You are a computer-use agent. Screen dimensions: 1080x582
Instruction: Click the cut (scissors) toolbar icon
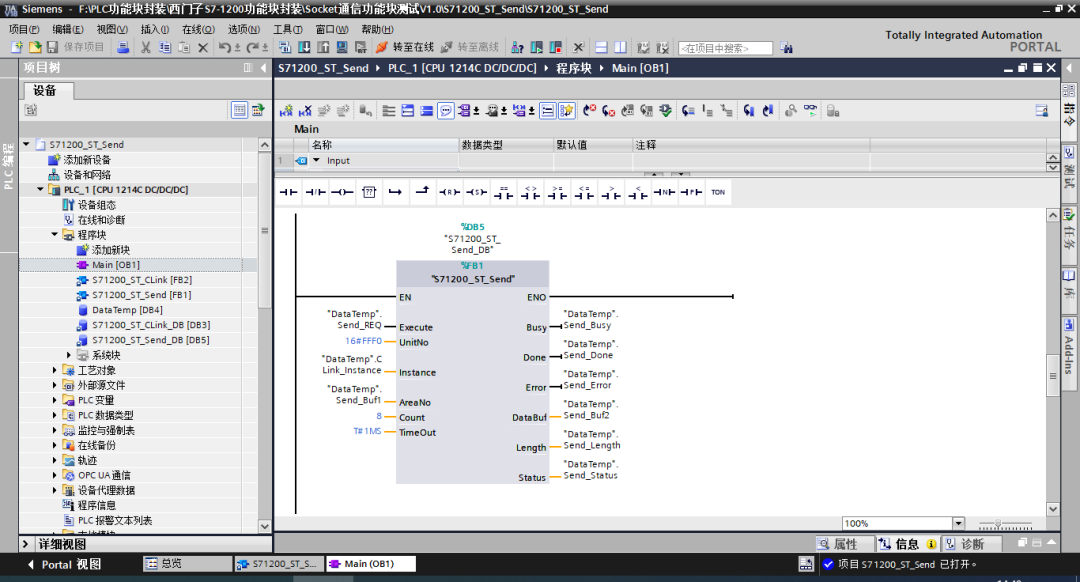point(145,48)
